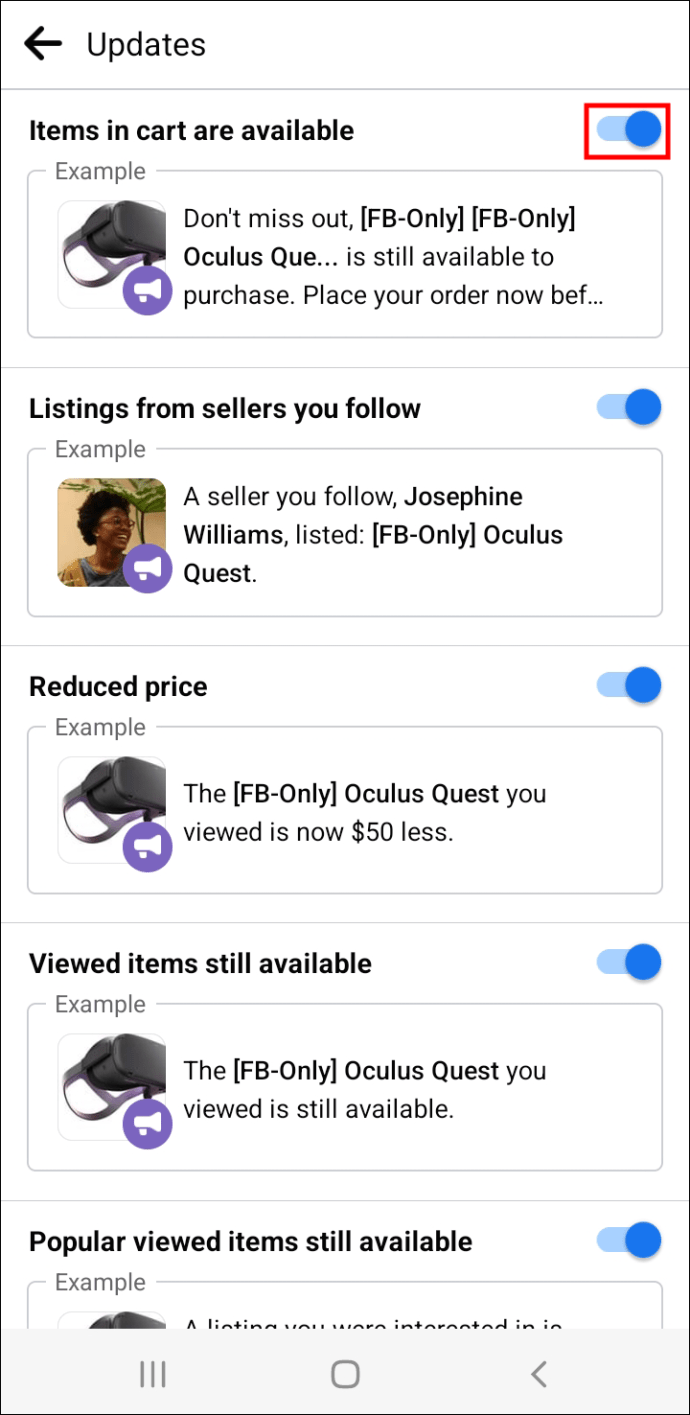Tap megaphone badge in Viewed items example
The width and height of the screenshot is (690, 1415).
[x=148, y=1123]
